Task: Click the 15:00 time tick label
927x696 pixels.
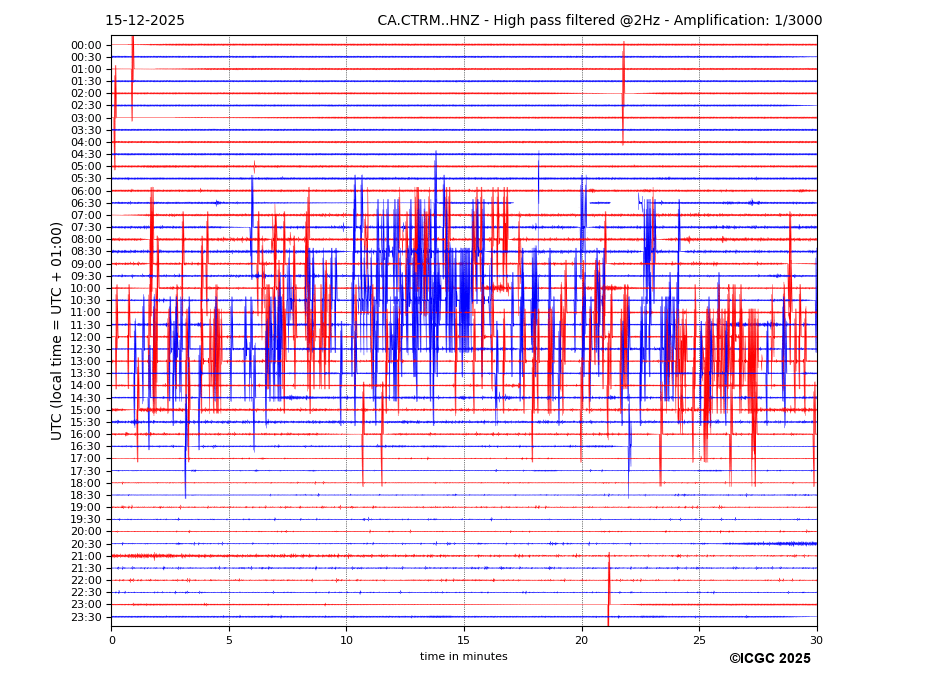Action: coord(86,410)
